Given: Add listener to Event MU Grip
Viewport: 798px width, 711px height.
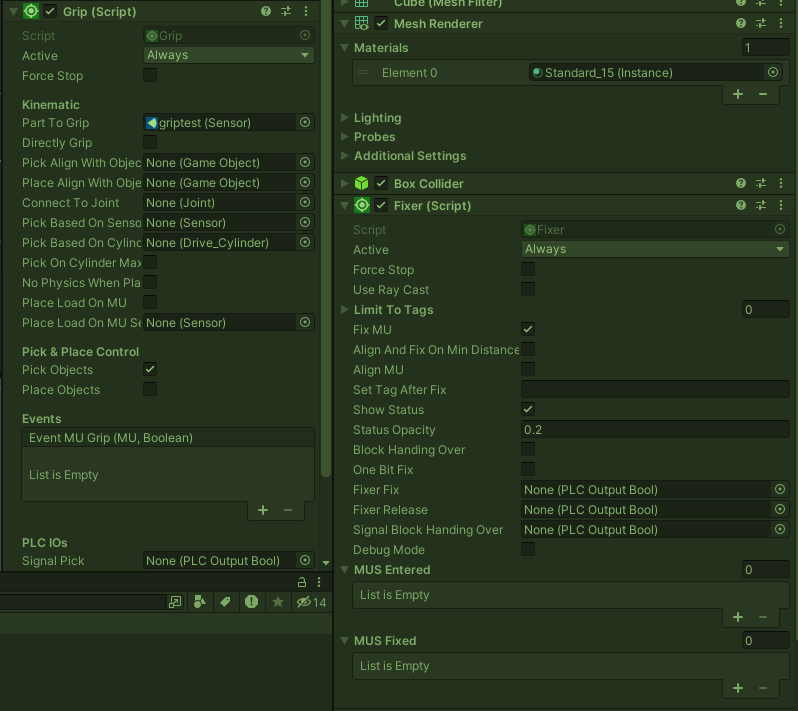Looking at the screenshot, I should tap(263, 510).
